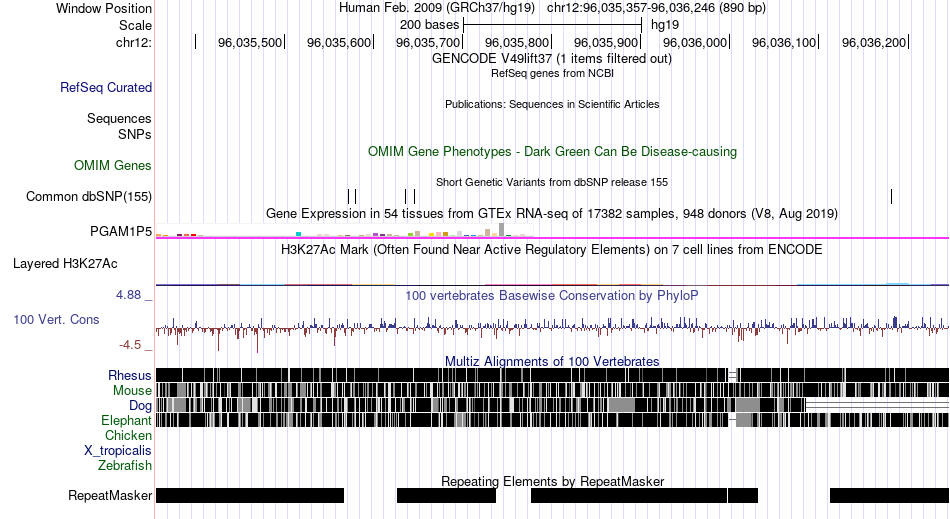950x519 pixels.
Task: Click the rightmost common dbSNP variant mark
Action: point(891,196)
